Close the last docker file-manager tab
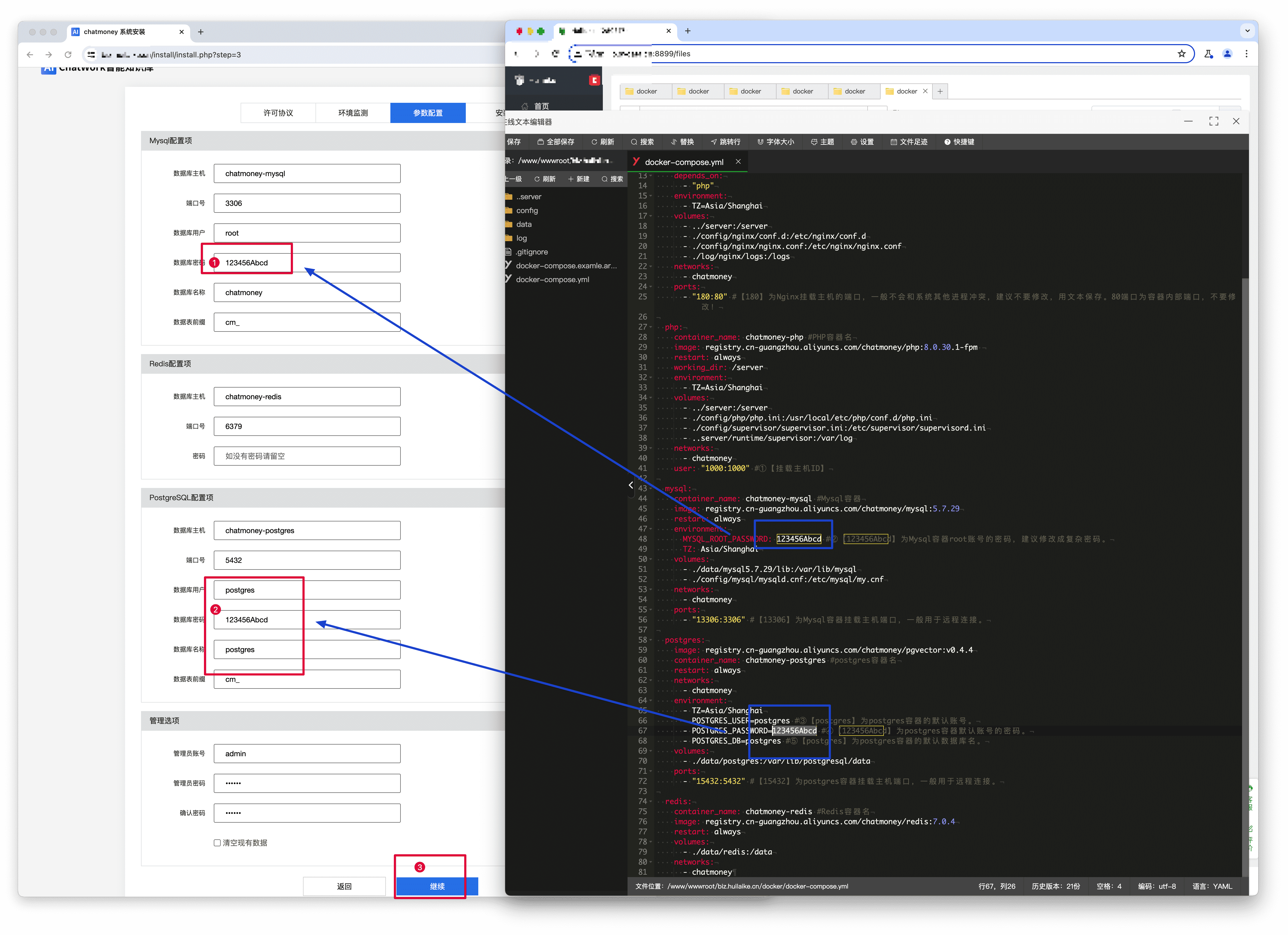This screenshot has height=935, width=1288. [925, 91]
